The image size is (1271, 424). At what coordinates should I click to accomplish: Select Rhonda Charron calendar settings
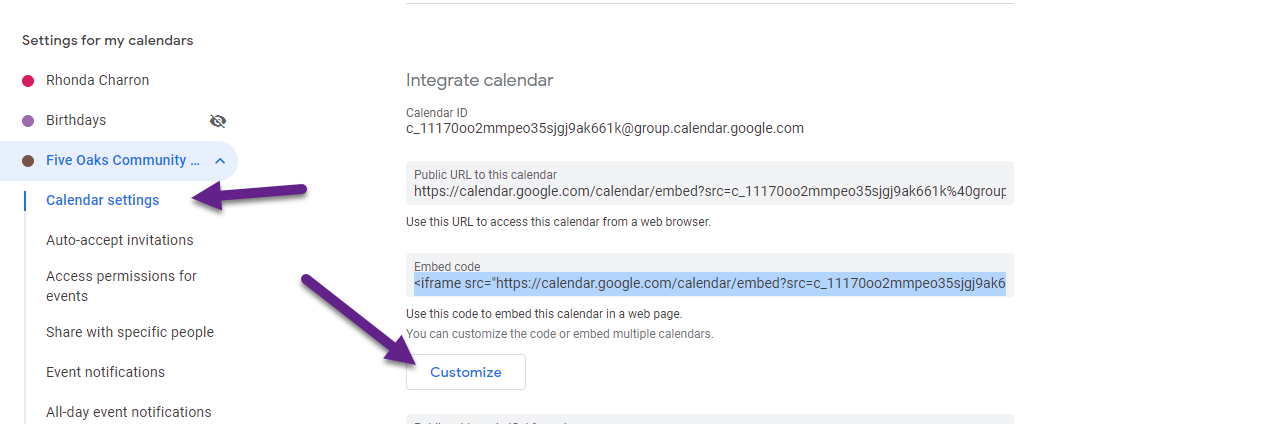tap(98, 80)
